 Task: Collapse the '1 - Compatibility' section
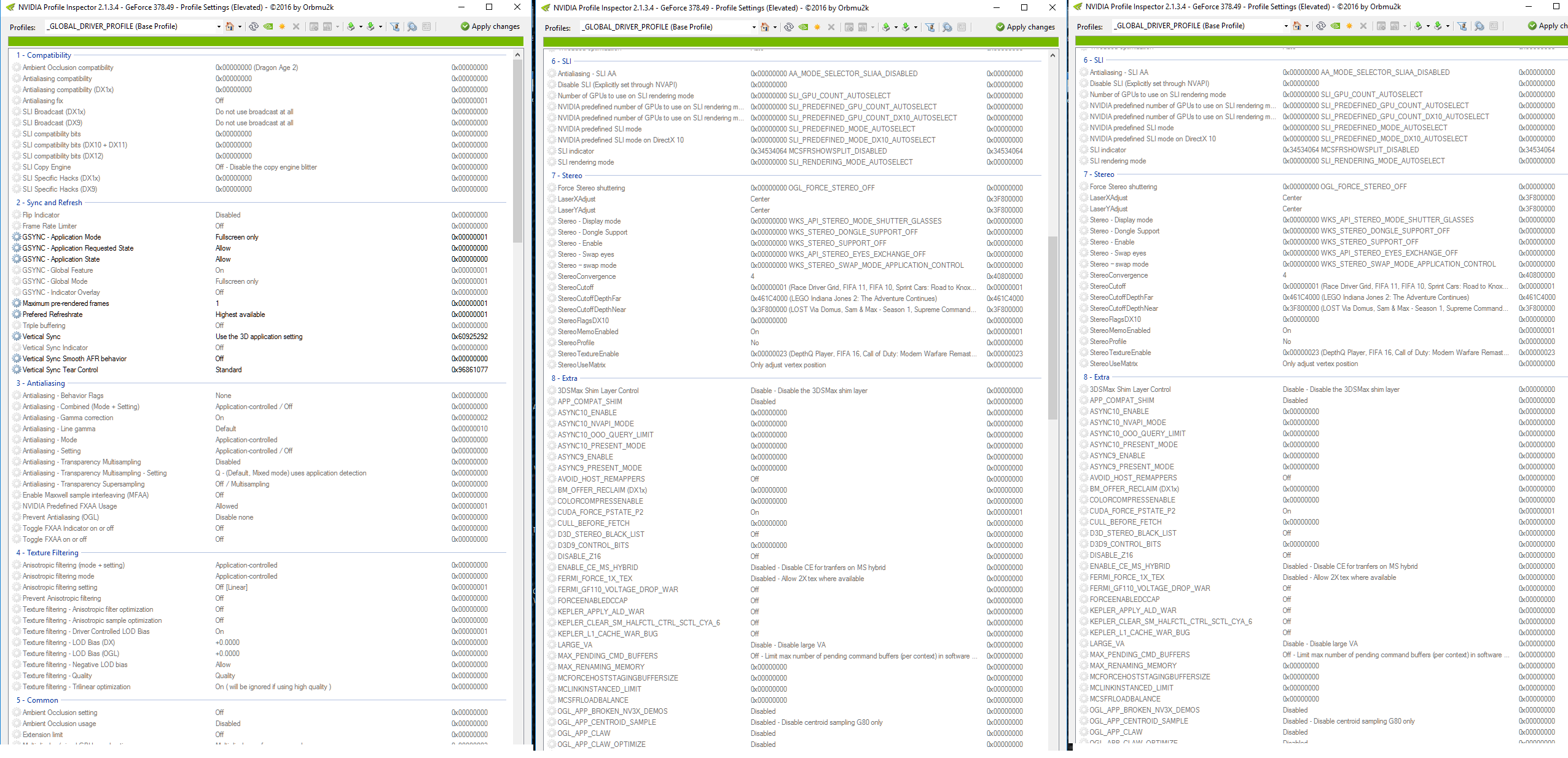point(44,55)
